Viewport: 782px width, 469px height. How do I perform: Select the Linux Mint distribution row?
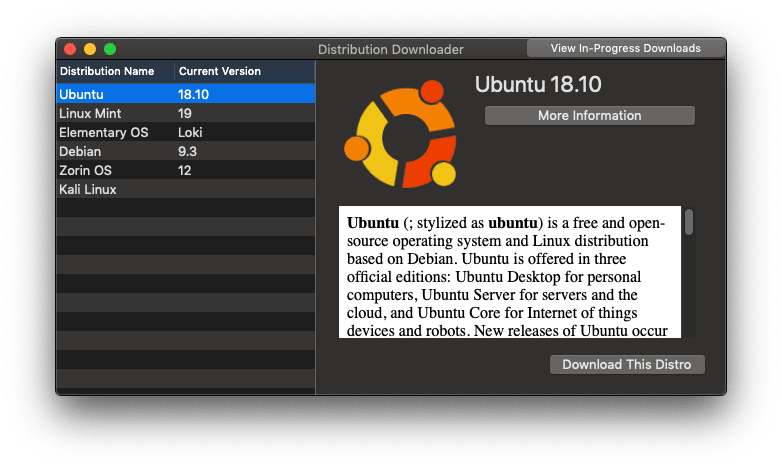pyautogui.click(x=186, y=113)
